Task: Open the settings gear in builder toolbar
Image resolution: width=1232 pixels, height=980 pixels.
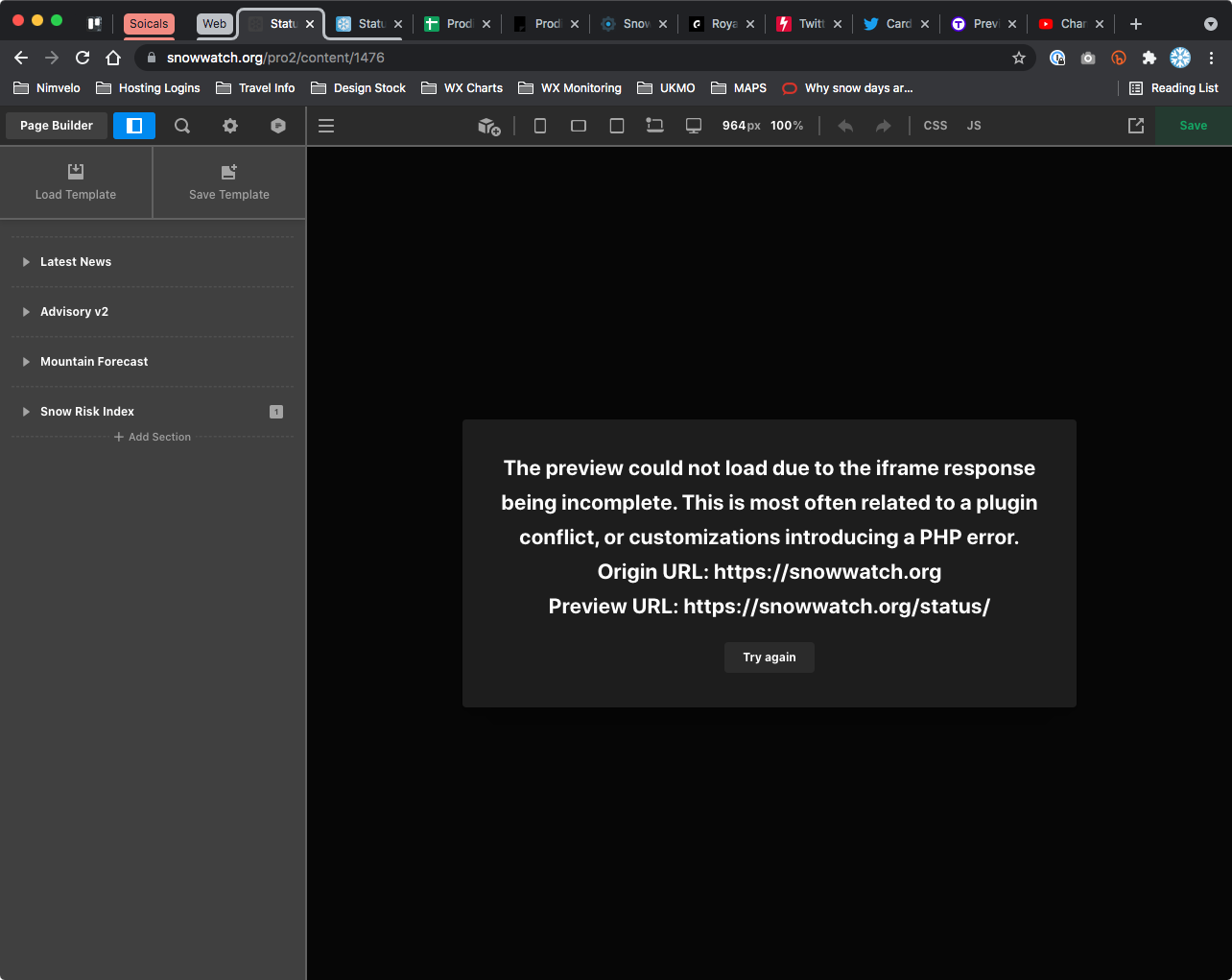Action: (230, 126)
